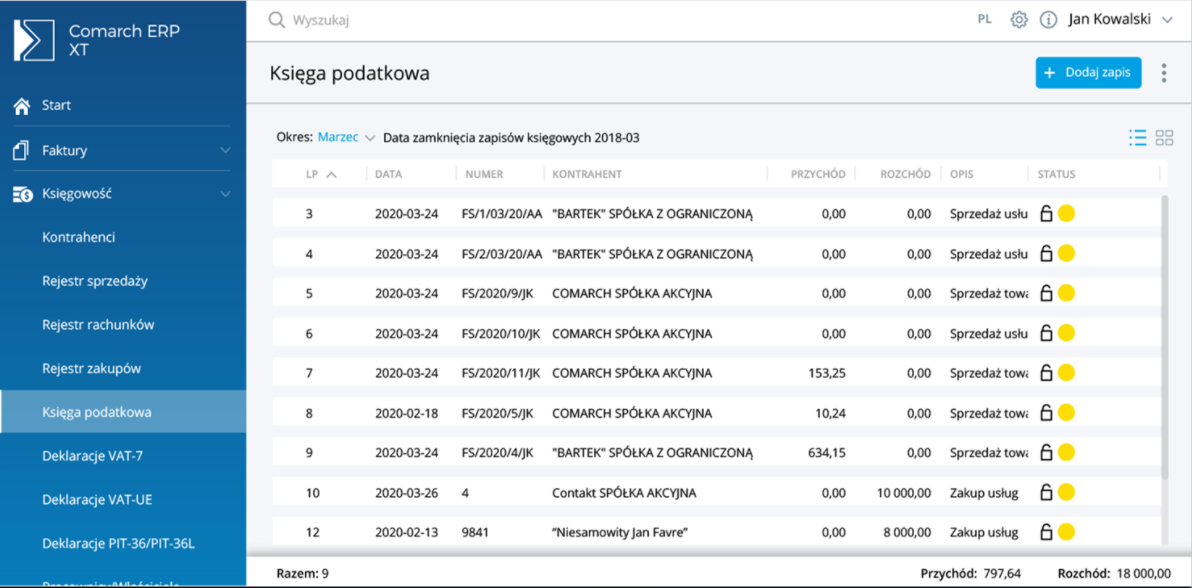Viewport: 1192px width, 588px height.
Task: Sort by PRZYCHÓD column header
Action: [x=817, y=174]
